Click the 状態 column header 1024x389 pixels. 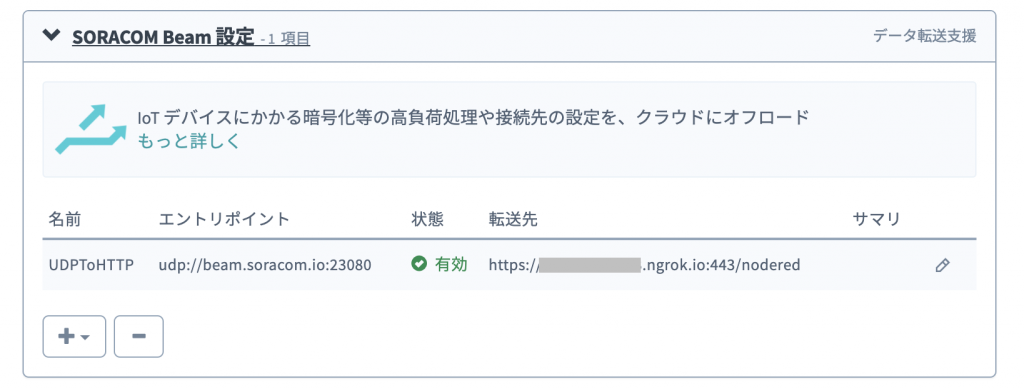428,219
